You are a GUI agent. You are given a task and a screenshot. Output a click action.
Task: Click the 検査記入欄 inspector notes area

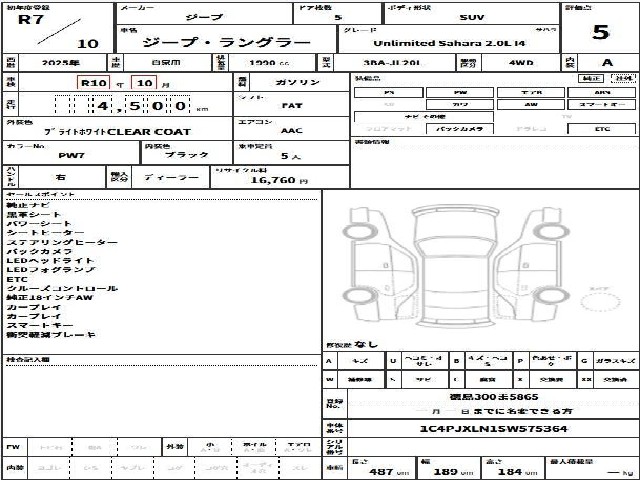pos(162,396)
